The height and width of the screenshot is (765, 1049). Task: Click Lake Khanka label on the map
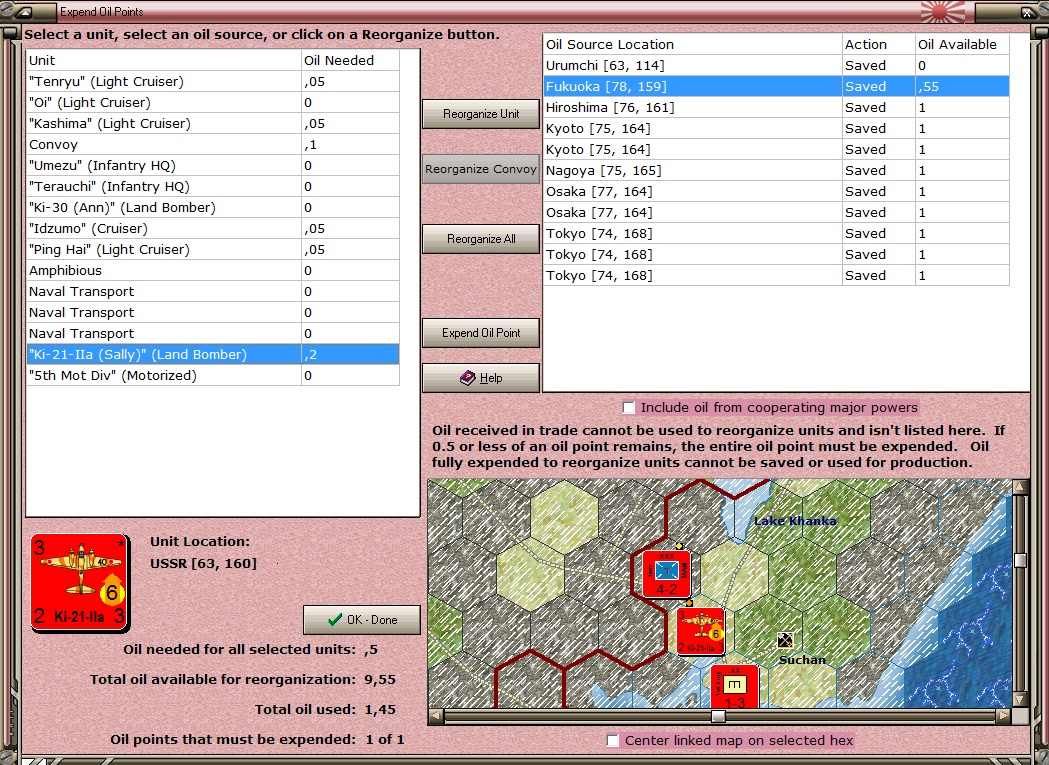click(795, 521)
